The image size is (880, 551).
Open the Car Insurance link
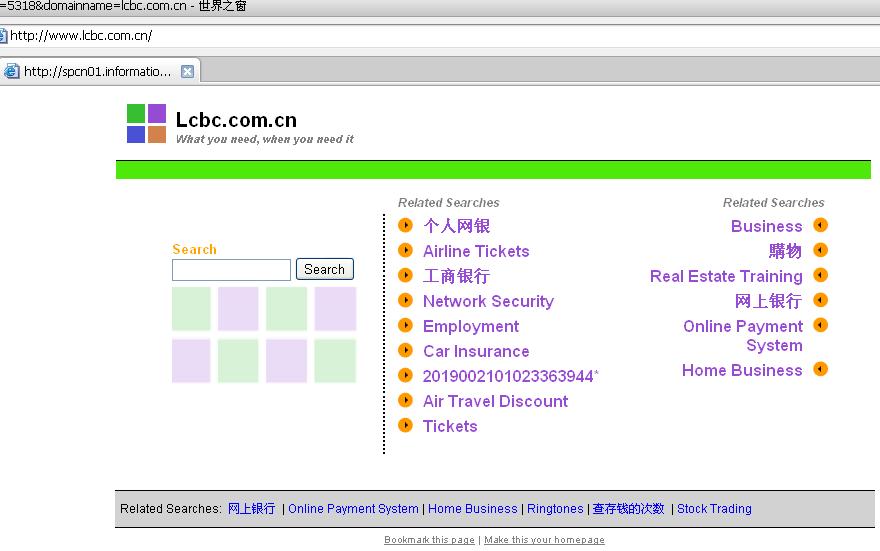(476, 351)
